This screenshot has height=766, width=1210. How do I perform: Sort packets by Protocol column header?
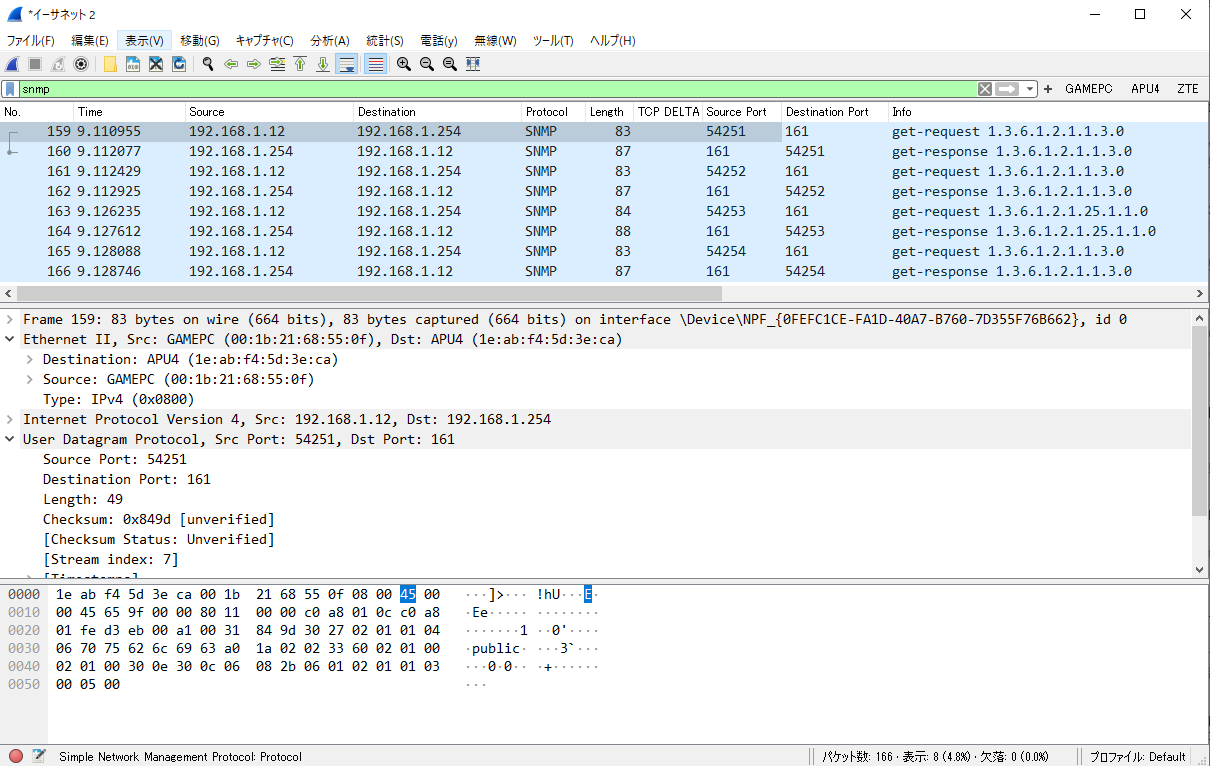[552, 112]
